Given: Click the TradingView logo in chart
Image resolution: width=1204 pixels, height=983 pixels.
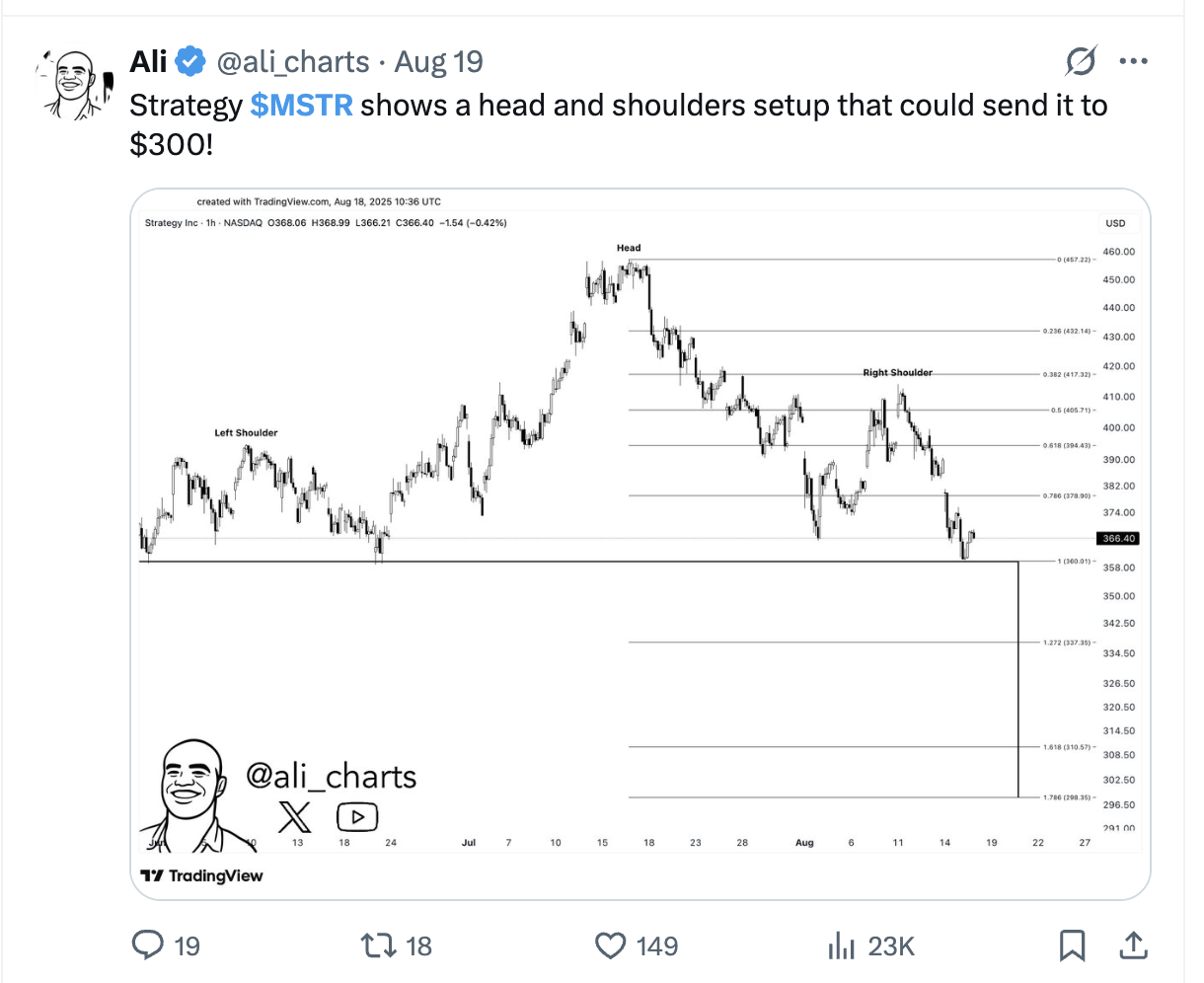Looking at the screenshot, I should pos(202,875).
